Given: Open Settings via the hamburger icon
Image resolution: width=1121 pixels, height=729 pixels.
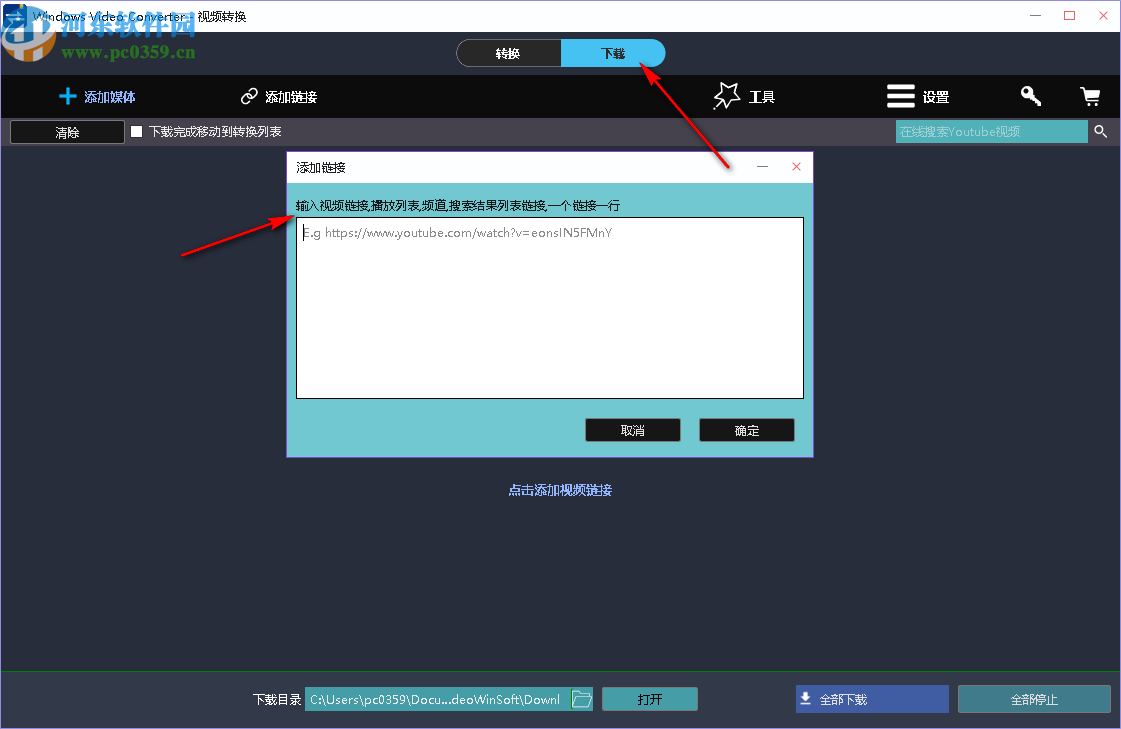Looking at the screenshot, I should pyautogui.click(x=899, y=96).
